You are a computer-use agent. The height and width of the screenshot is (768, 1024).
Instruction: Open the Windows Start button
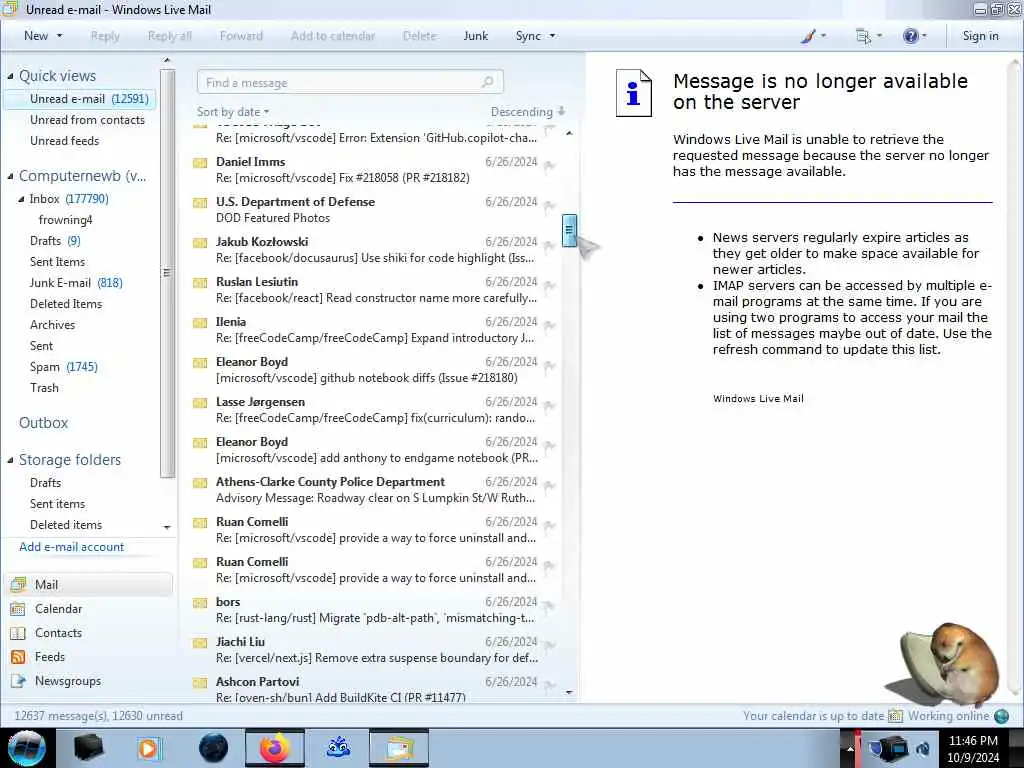[x=26, y=748]
